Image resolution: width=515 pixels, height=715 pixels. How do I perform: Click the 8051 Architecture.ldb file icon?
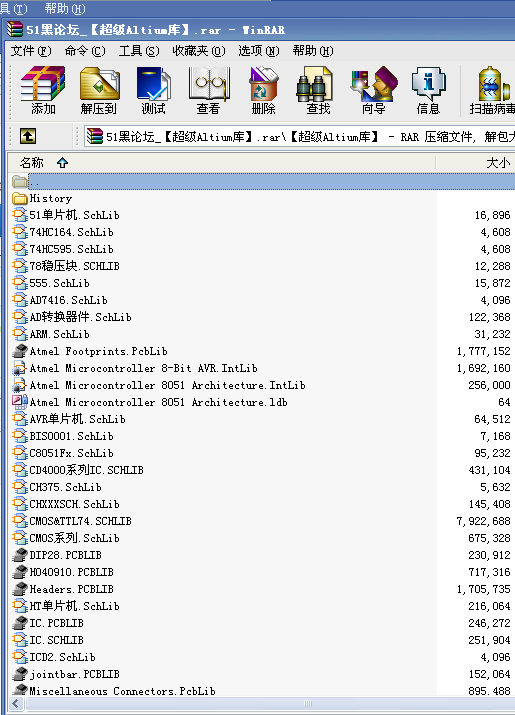(20, 402)
